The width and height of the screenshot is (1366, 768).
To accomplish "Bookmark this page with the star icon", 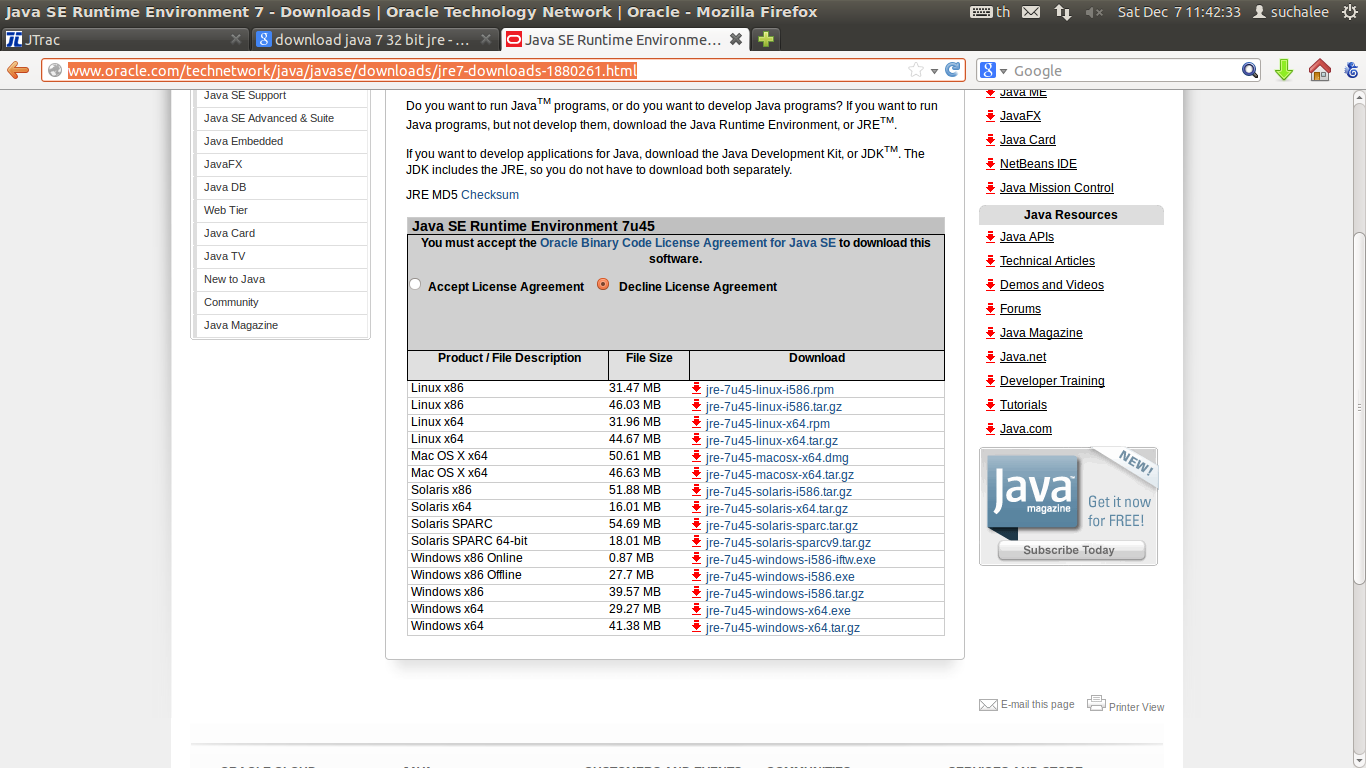I will point(915,70).
